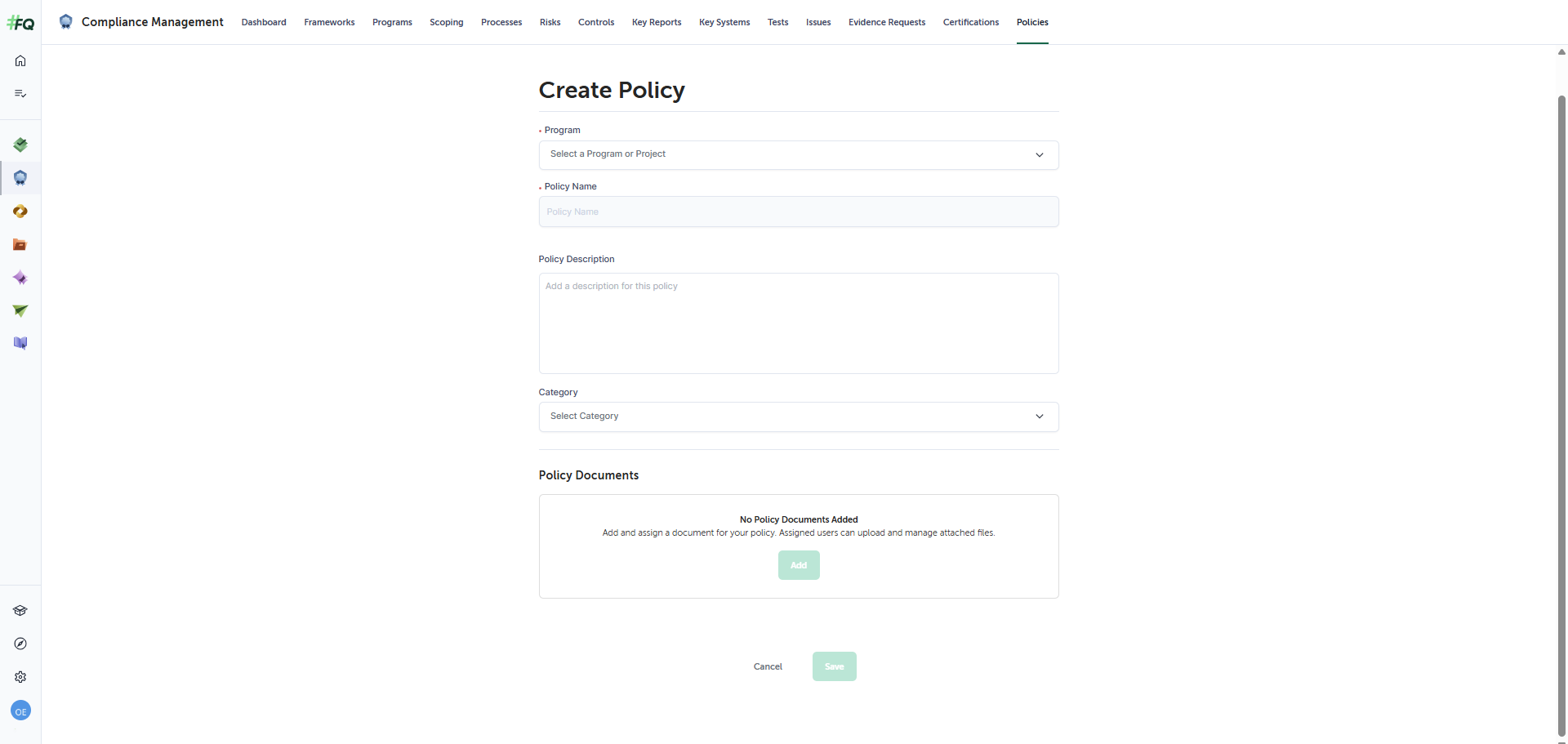Click the Cancel button
This screenshot has width=1568, height=744.
click(768, 666)
